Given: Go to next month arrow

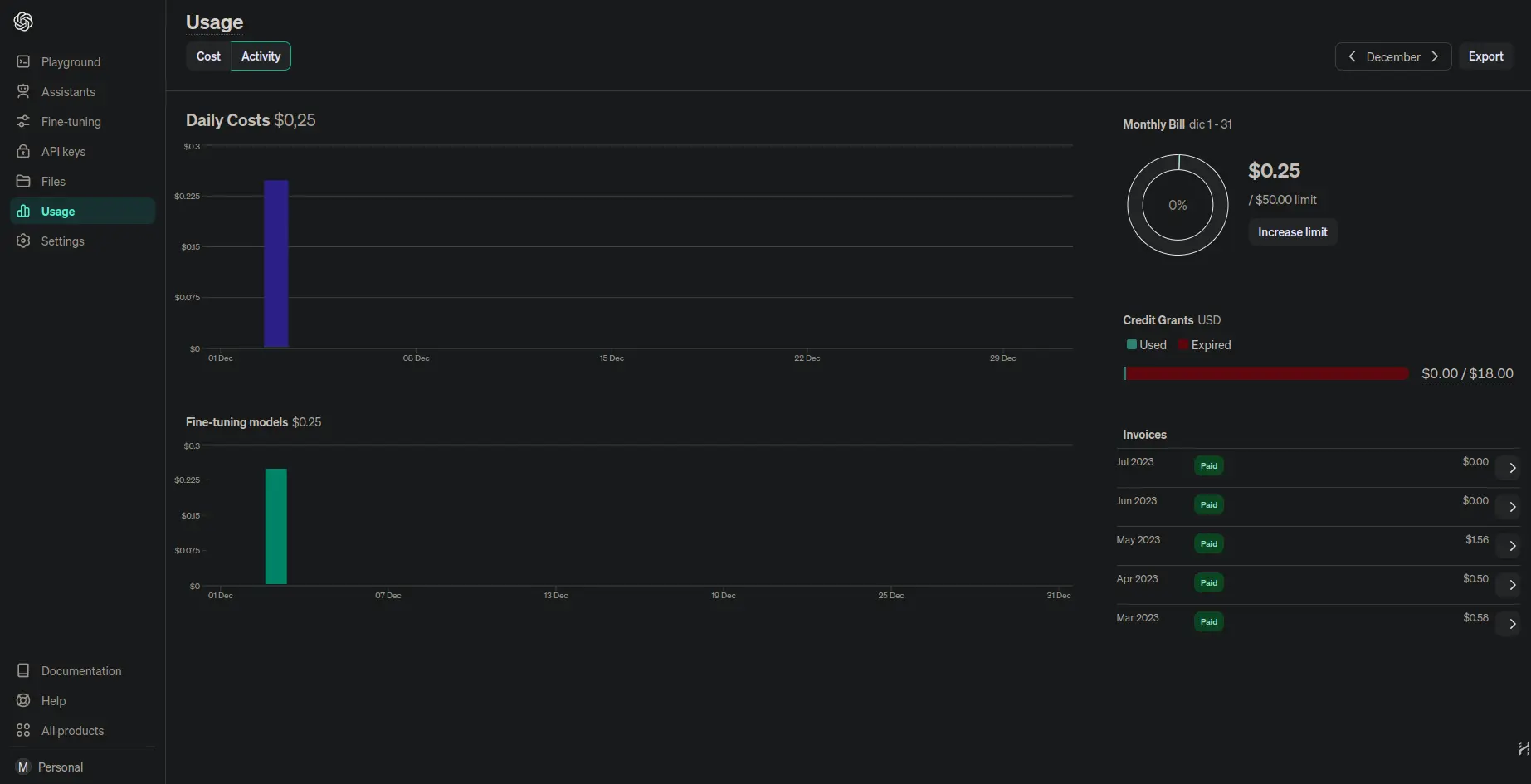Looking at the screenshot, I should [1435, 56].
